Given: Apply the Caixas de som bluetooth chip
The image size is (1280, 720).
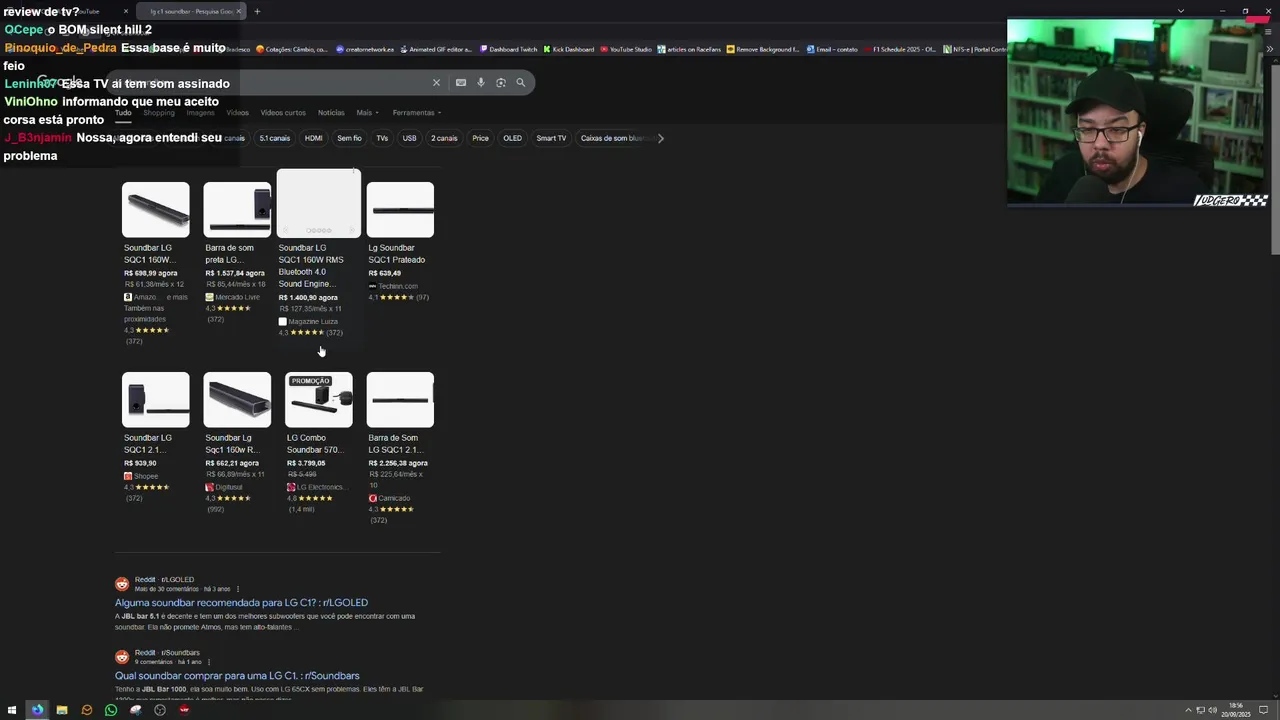Looking at the screenshot, I should (615, 138).
